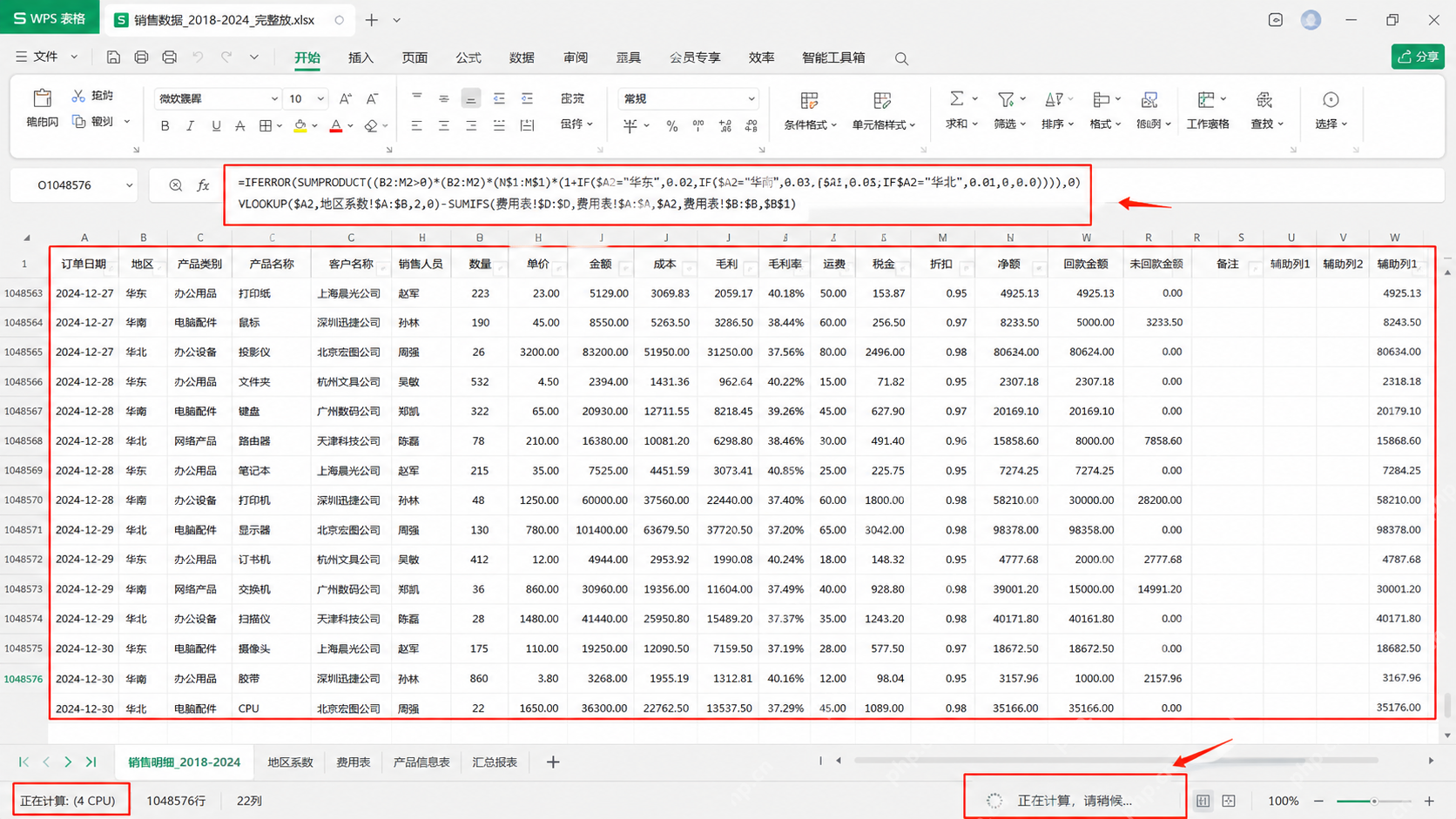
Task: Toggle italic formatting
Action: 190,126
